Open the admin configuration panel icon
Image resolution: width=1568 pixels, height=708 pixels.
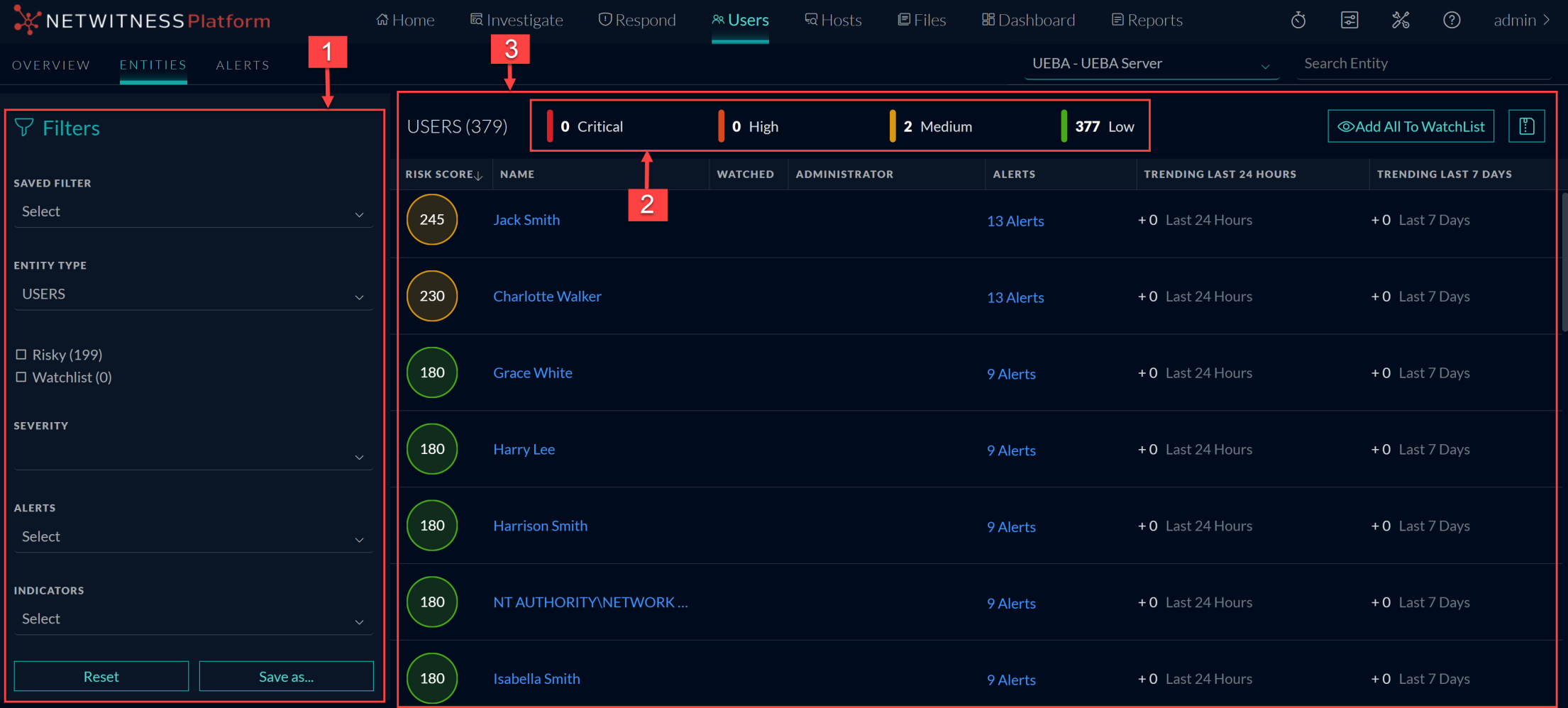pyautogui.click(x=1349, y=21)
